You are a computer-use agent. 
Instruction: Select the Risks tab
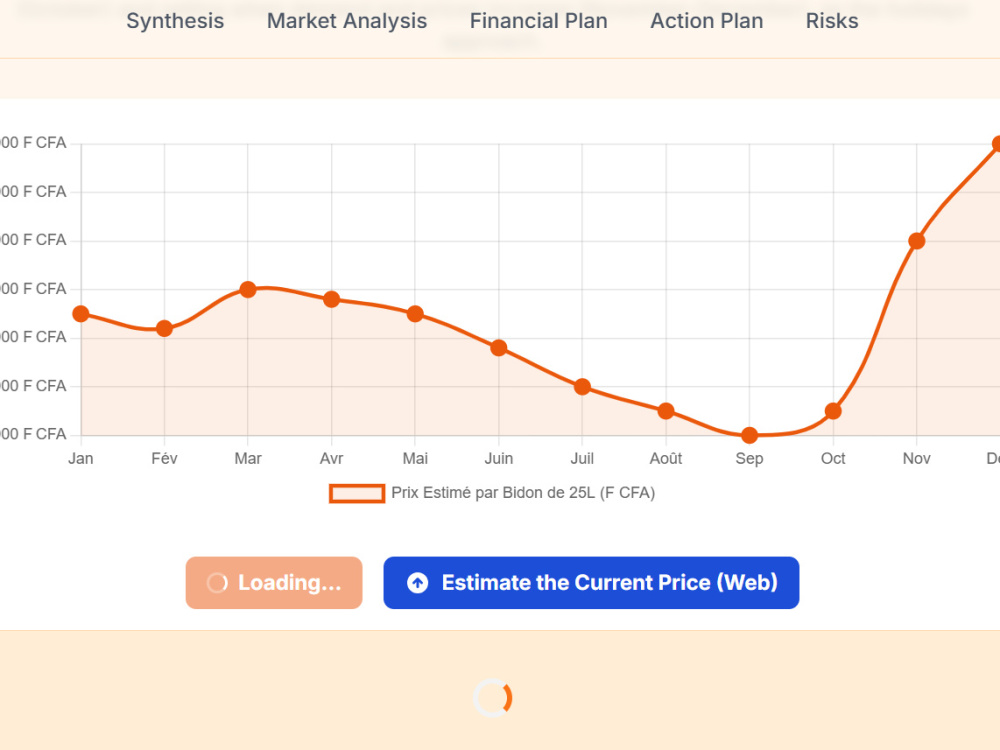[832, 21]
